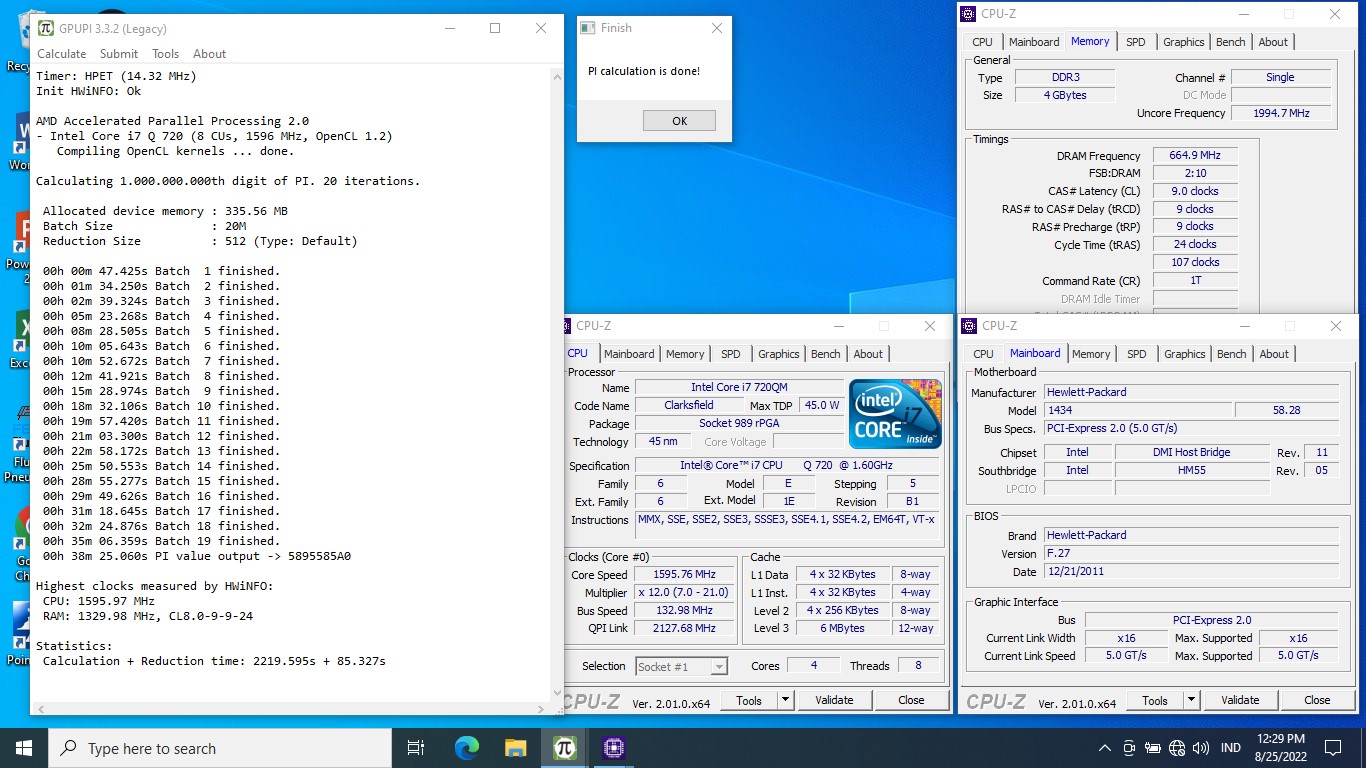This screenshot has height=768, width=1366.
Task: Switch to GPUPI via its taskbar icon
Action: click(x=563, y=748)
